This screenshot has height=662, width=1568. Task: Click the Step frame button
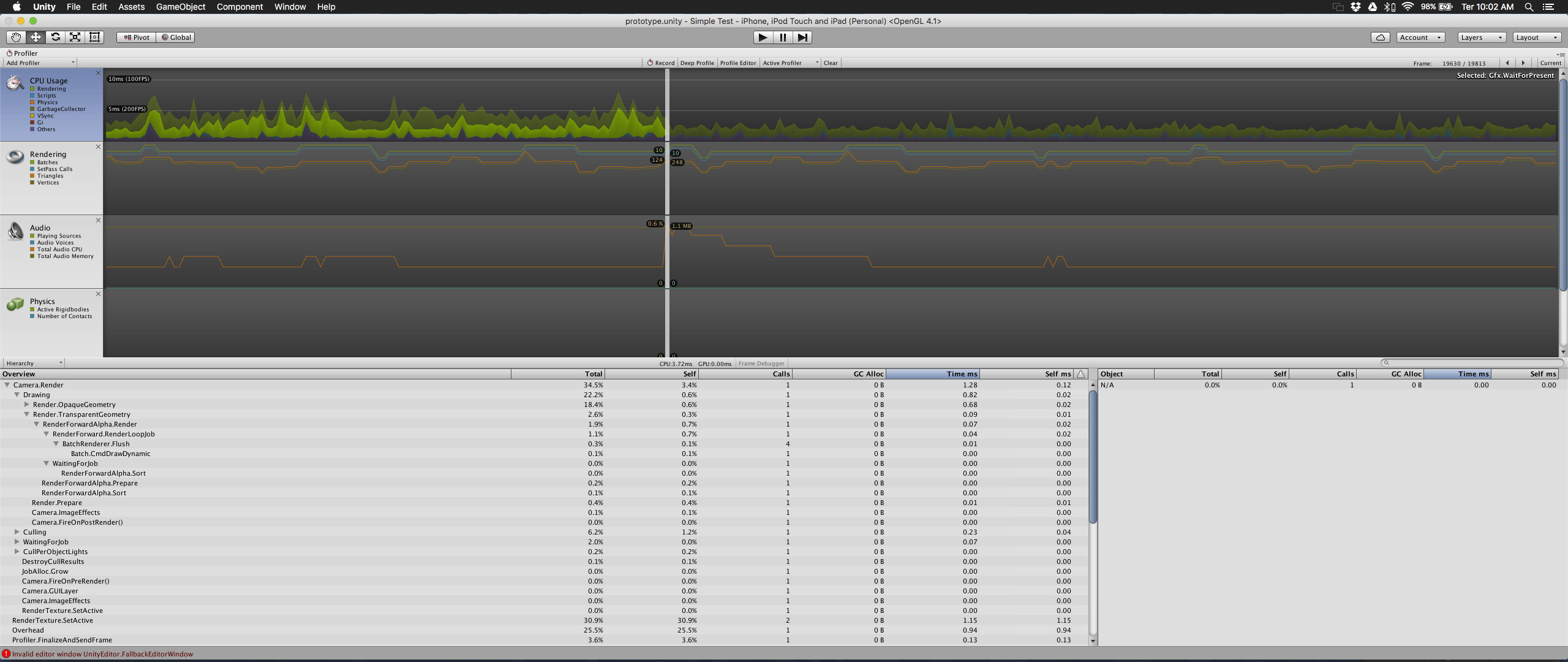(802, 37)
